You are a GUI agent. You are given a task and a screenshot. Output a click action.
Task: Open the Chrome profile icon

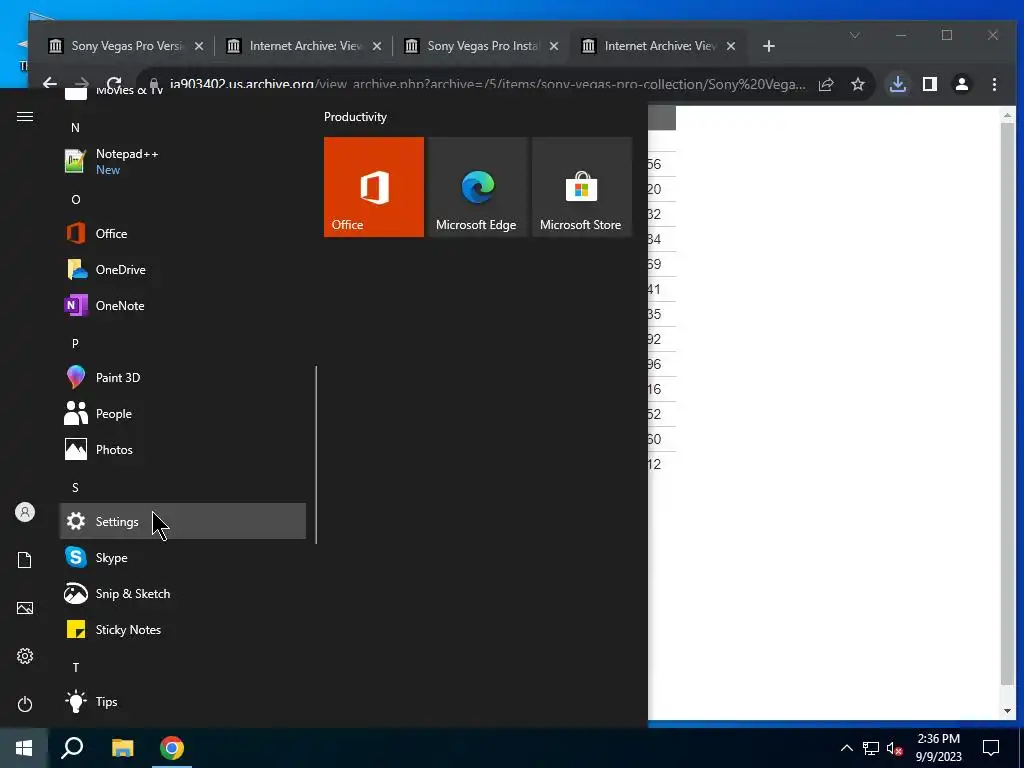(962, 84)
